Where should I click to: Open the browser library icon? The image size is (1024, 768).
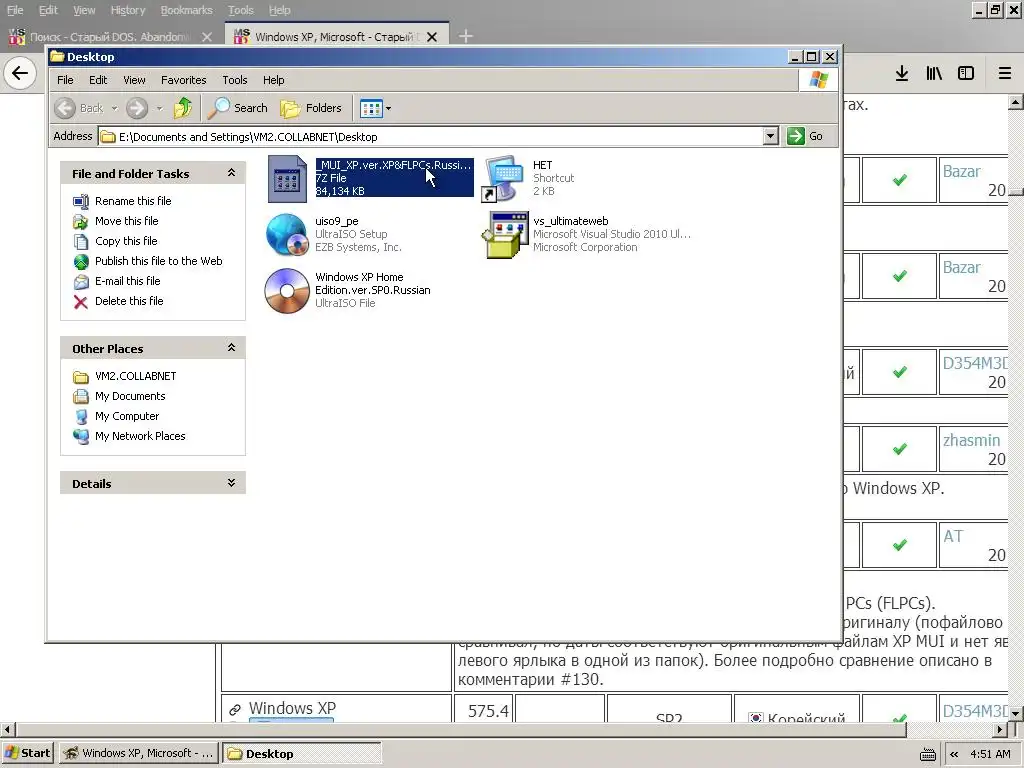[x=934, y=73]
